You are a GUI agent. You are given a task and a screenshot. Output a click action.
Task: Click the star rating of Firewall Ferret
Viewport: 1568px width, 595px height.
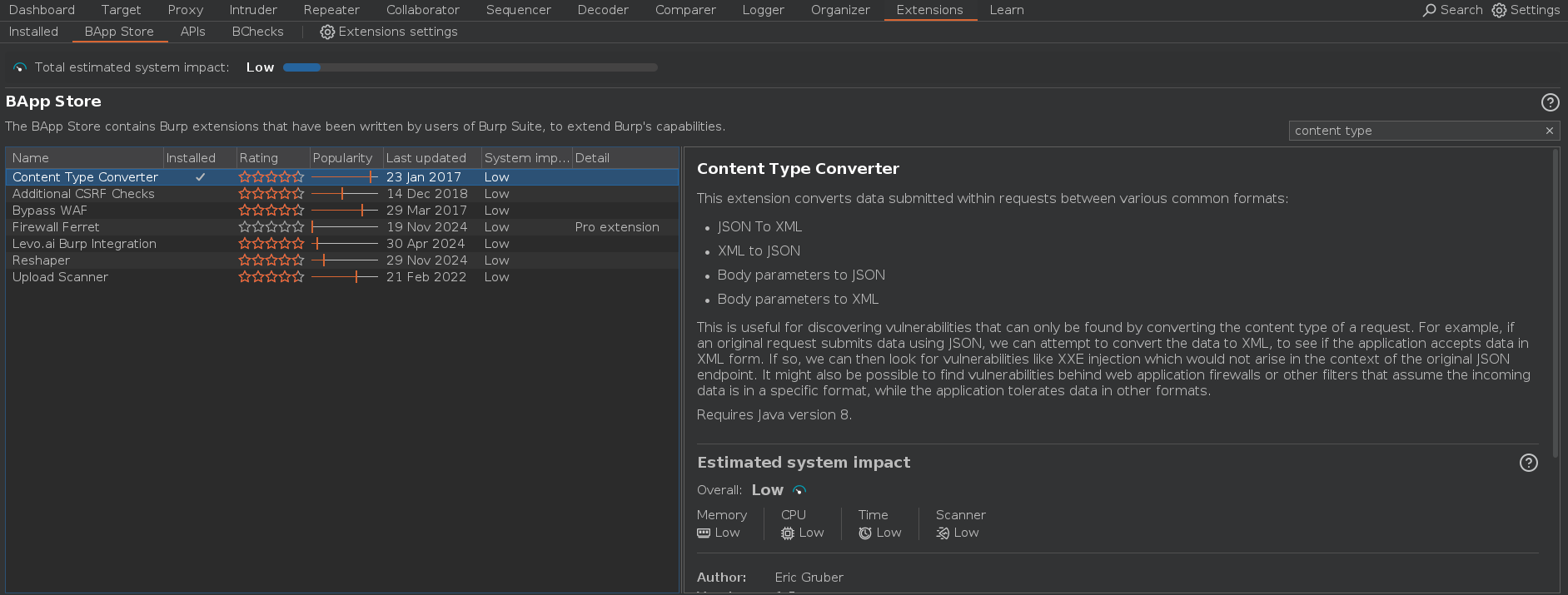pyautogui.click(x=271, y=227)
